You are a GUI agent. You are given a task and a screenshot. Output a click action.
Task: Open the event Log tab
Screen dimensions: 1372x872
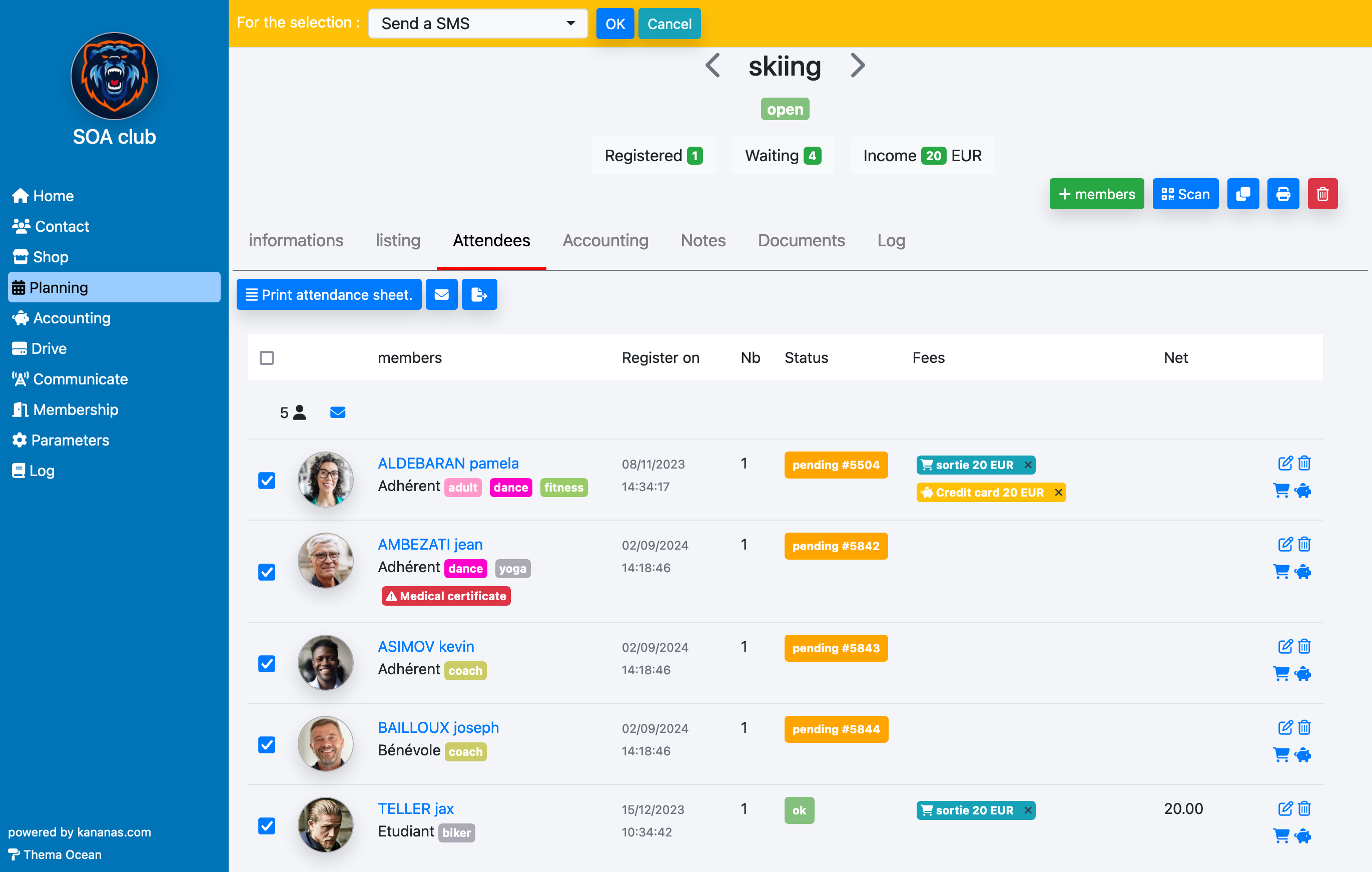tap(891, 240)
